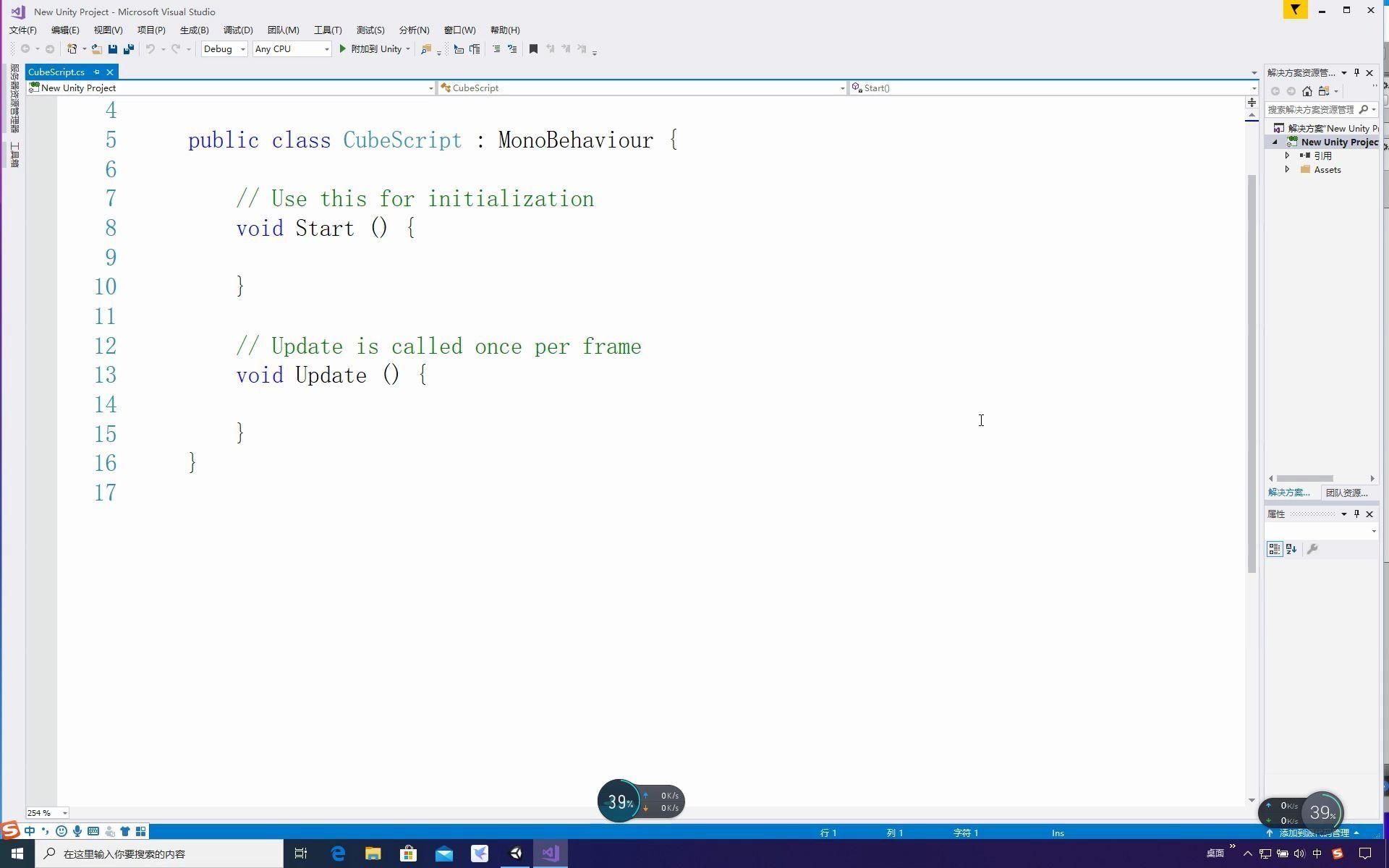Click the Categorized view icon in Properties panel
Viewport: 1389px width, 868px height.
1275,550
